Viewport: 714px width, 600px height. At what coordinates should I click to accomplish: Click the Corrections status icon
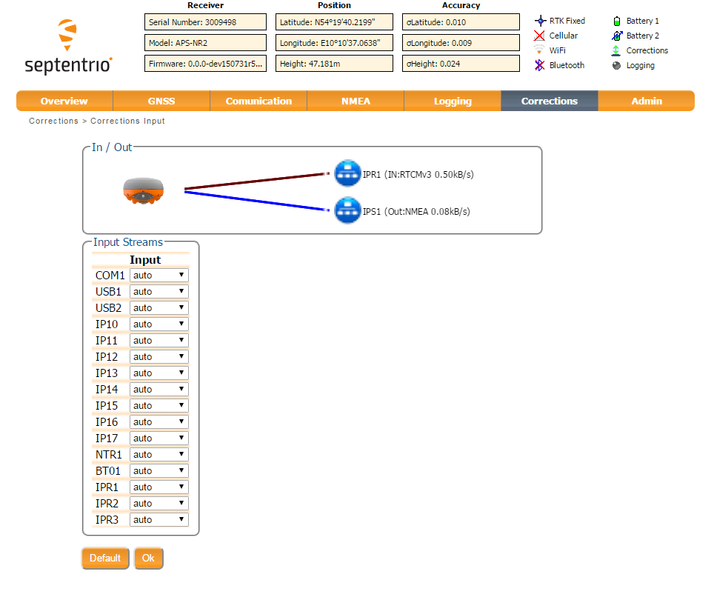click(x=617, y=50)
